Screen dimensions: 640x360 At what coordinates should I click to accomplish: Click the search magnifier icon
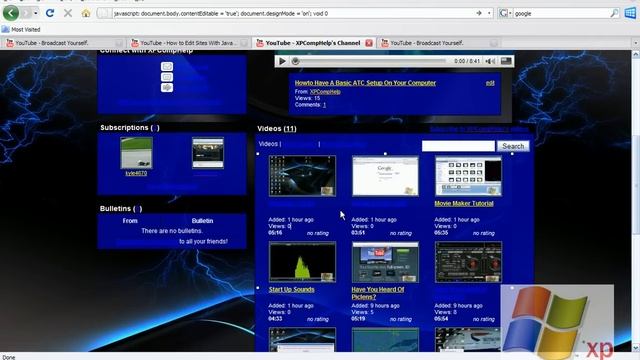[x=614, y=13]
